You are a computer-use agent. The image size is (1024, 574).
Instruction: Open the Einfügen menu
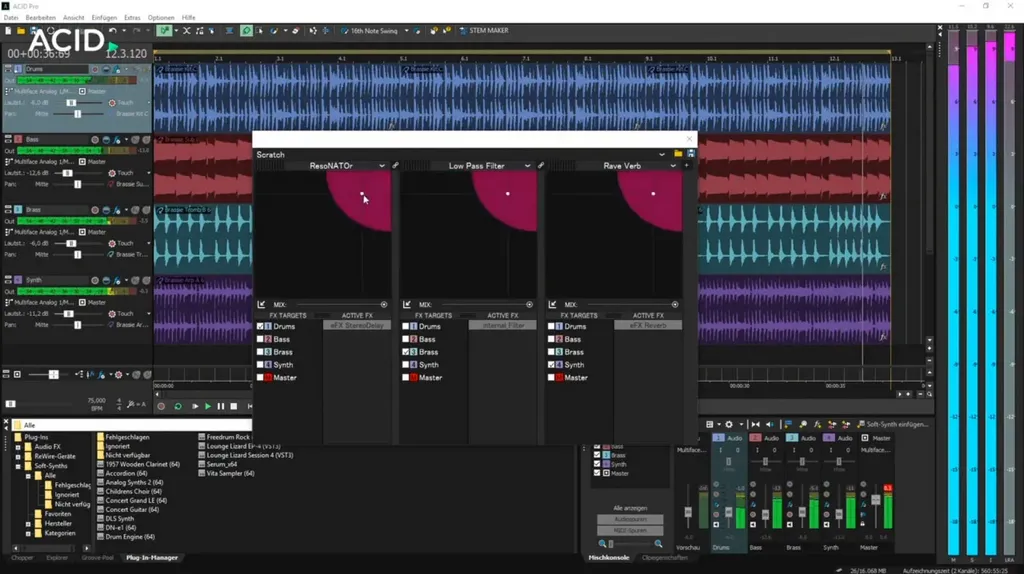point(104,18)
